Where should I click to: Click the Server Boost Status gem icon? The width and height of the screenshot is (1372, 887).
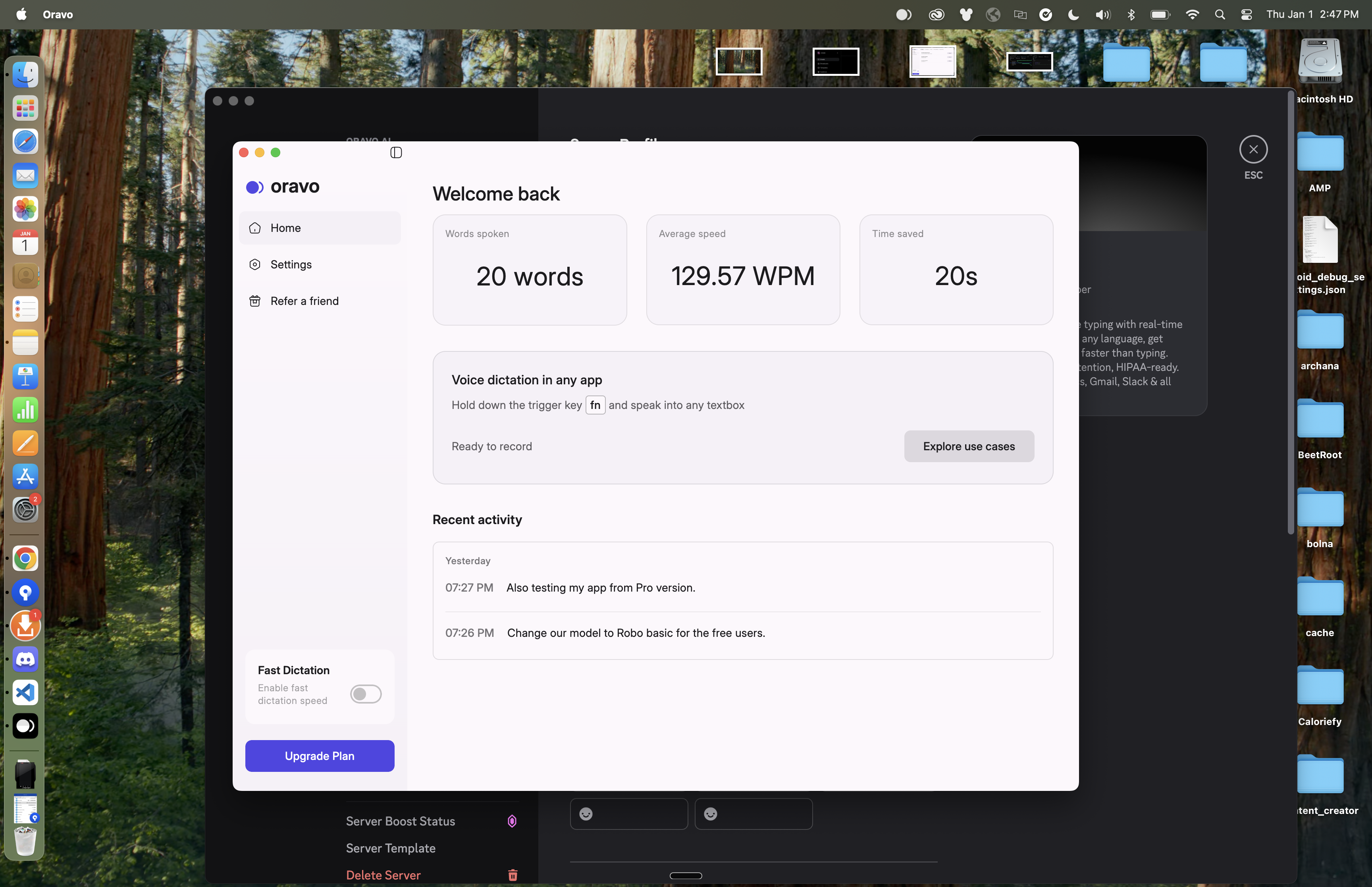tap(512, 821)
